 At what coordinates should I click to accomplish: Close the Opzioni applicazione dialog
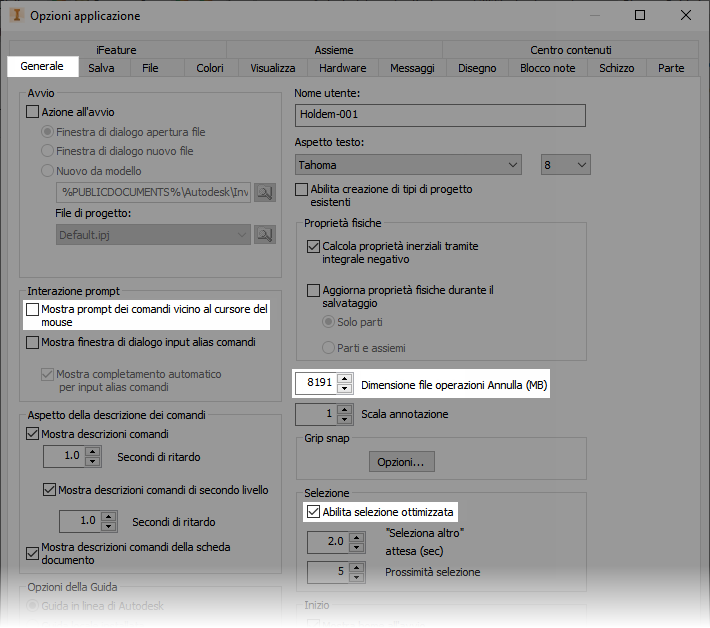click(x=686, y=15)
